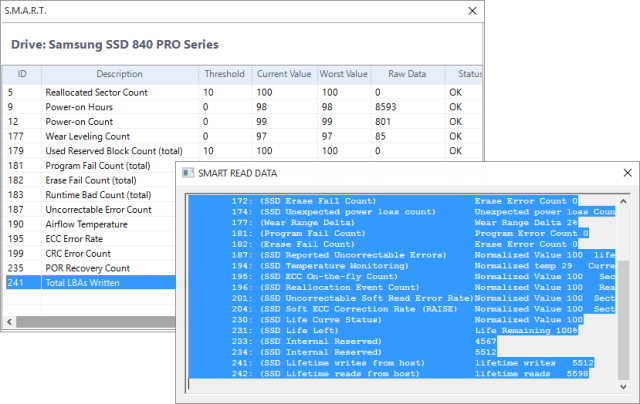This screenshot has width=640, height=404.
Task: Click line 181 (Program Fail Count)
Action: point(410,233)
